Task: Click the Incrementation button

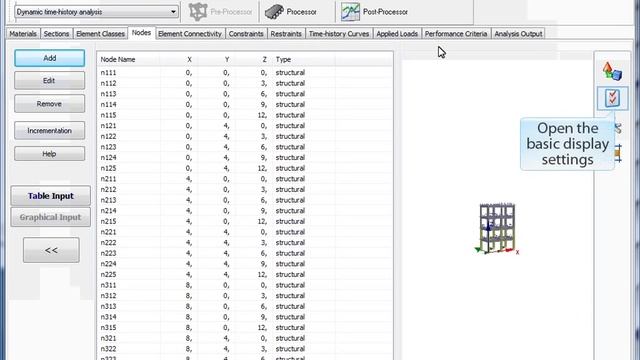Action: pyautogui.click(x=49, y=131)
